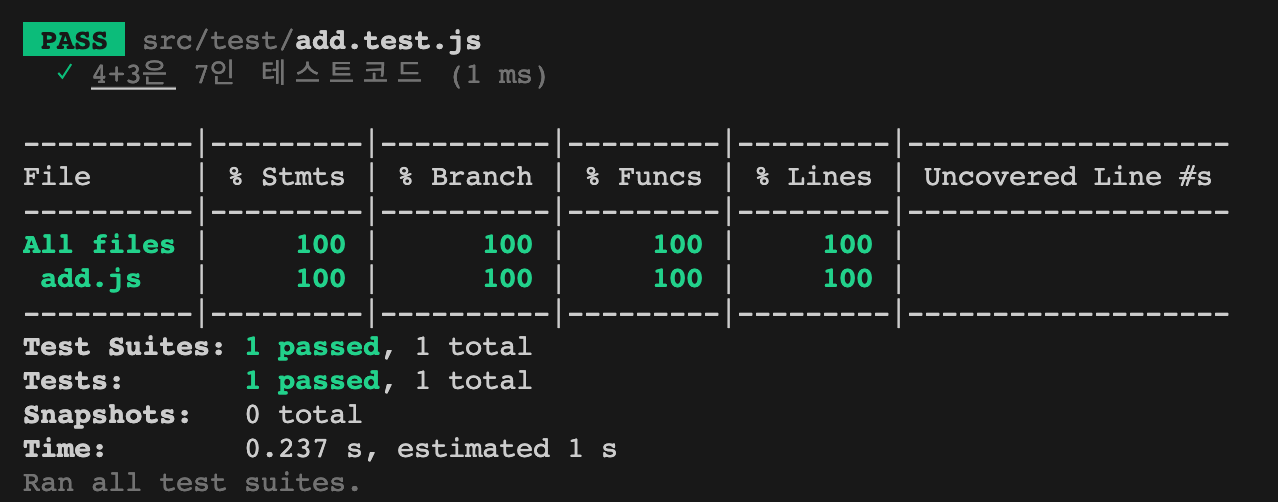1278x502 pixels.
Task: Click the '0.237 s, estimated 1 s' value
Action: (431, 449)
